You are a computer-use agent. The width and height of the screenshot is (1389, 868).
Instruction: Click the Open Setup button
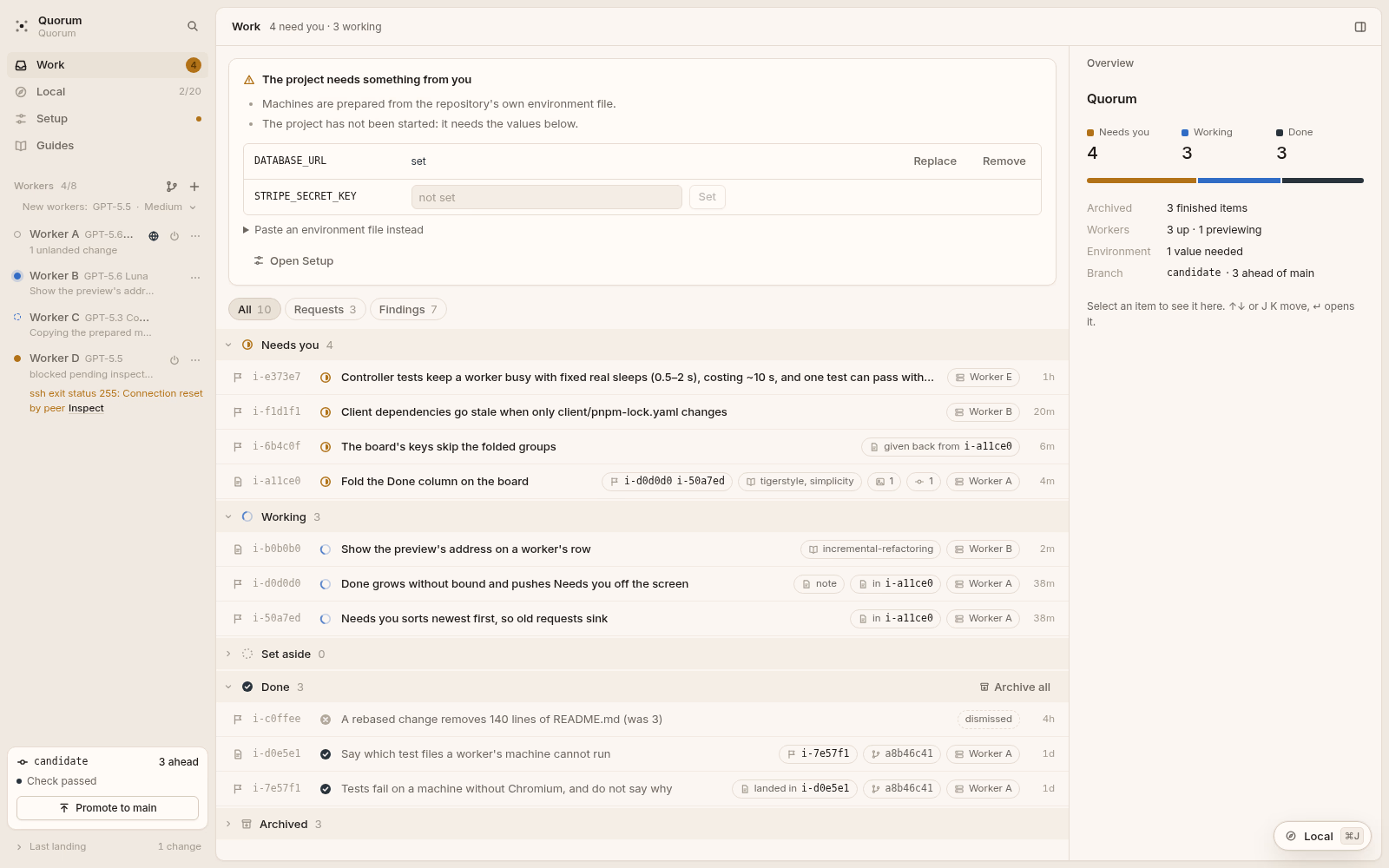click(x=293, y=261)
